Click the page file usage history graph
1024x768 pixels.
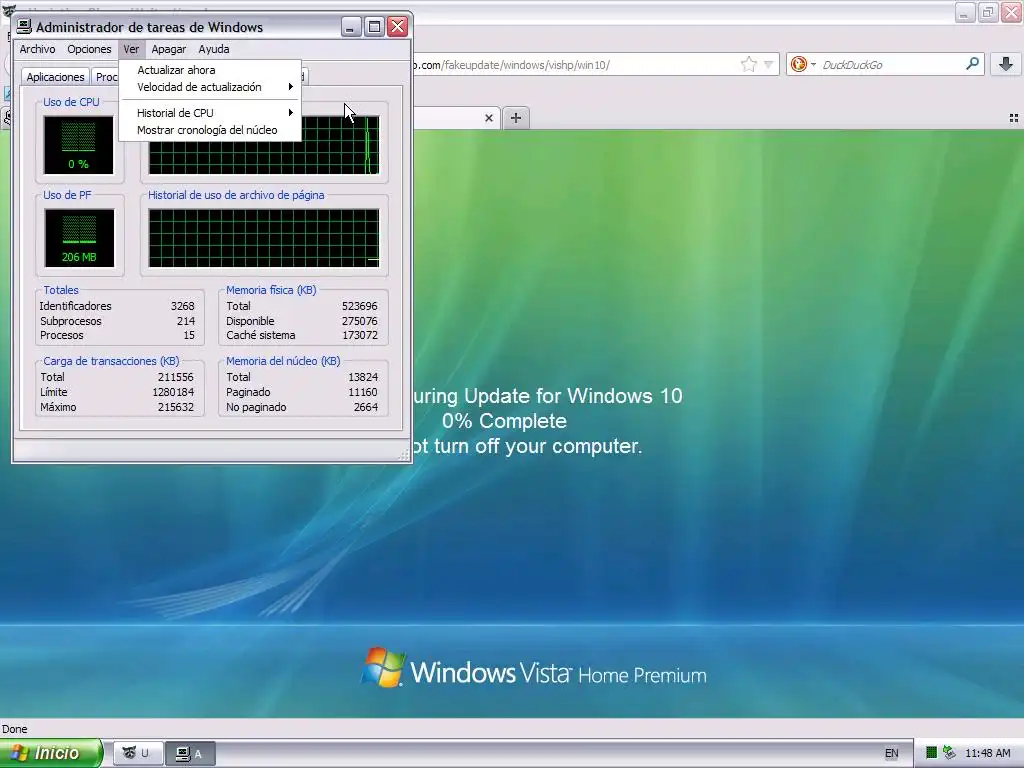[264, 238]
